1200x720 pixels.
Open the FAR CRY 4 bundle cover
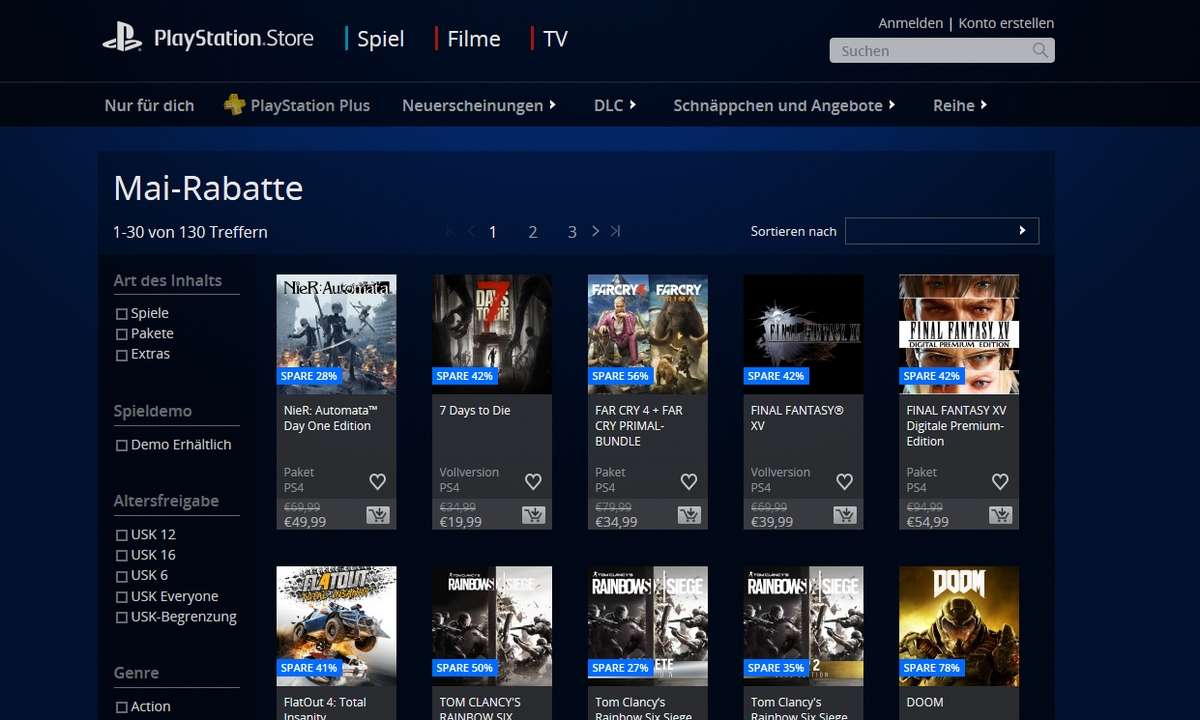(648, 334)
